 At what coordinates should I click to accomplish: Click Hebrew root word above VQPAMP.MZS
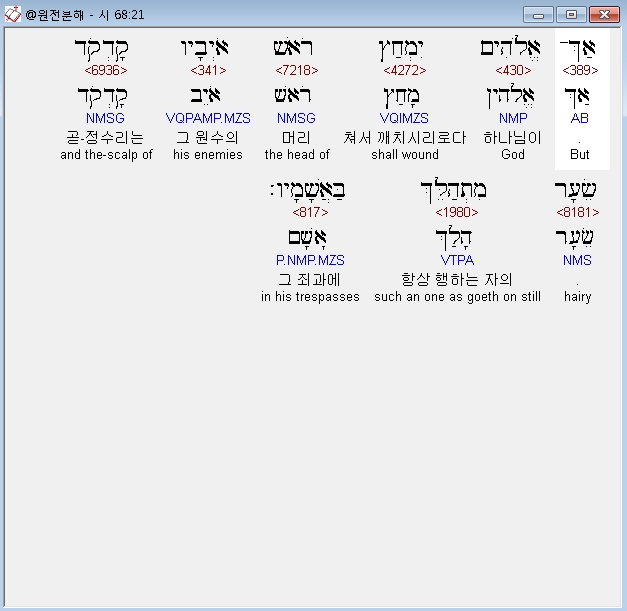205,96
